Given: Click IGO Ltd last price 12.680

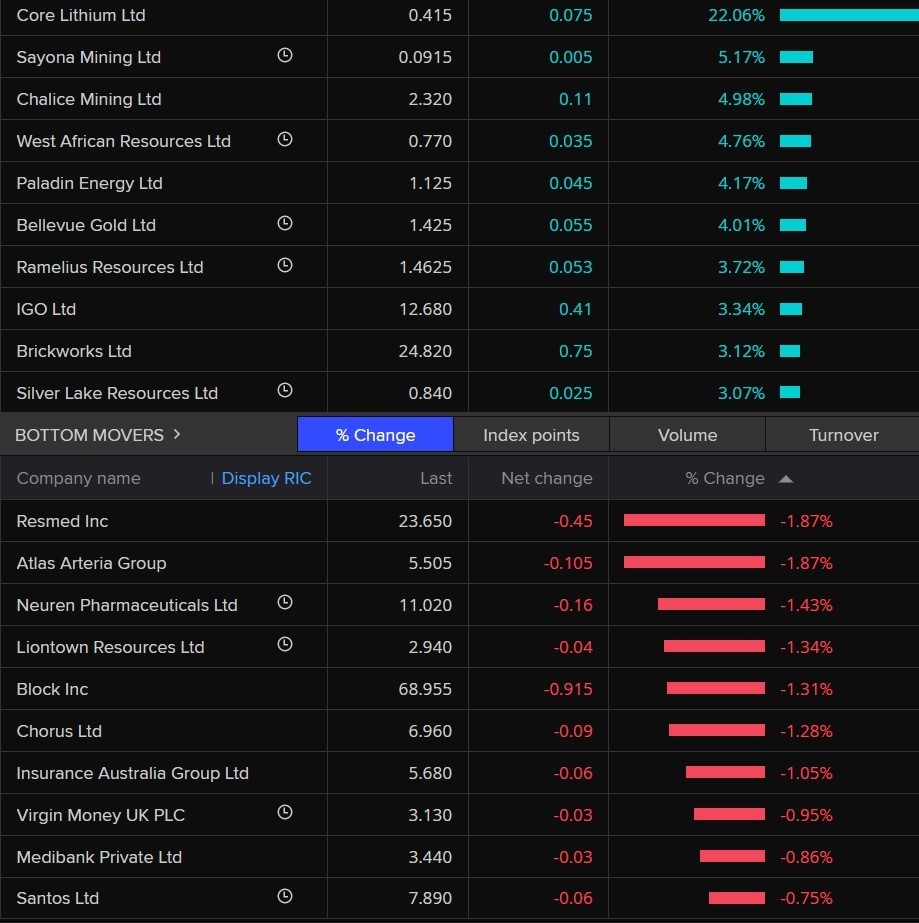Looking at the screenshot, I should pos(426,309).
